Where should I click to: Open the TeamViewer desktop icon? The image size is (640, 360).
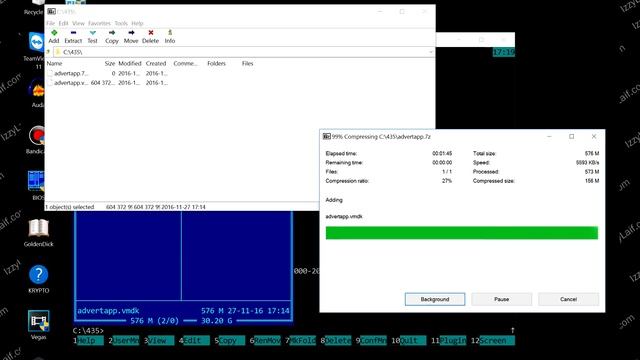36,43
